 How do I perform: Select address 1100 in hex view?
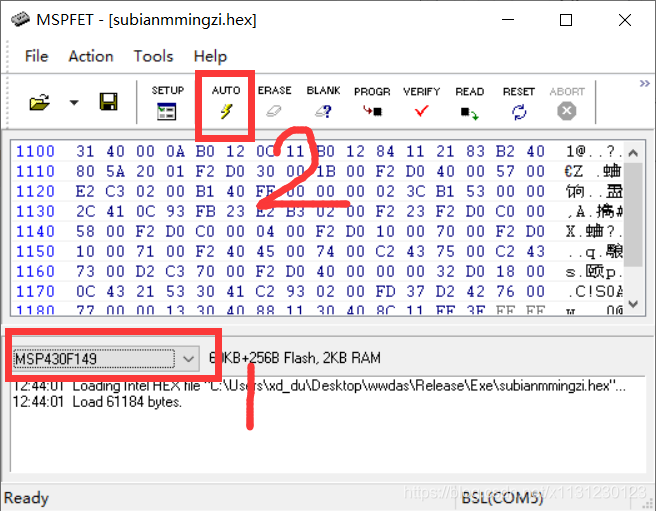[35, 151]
